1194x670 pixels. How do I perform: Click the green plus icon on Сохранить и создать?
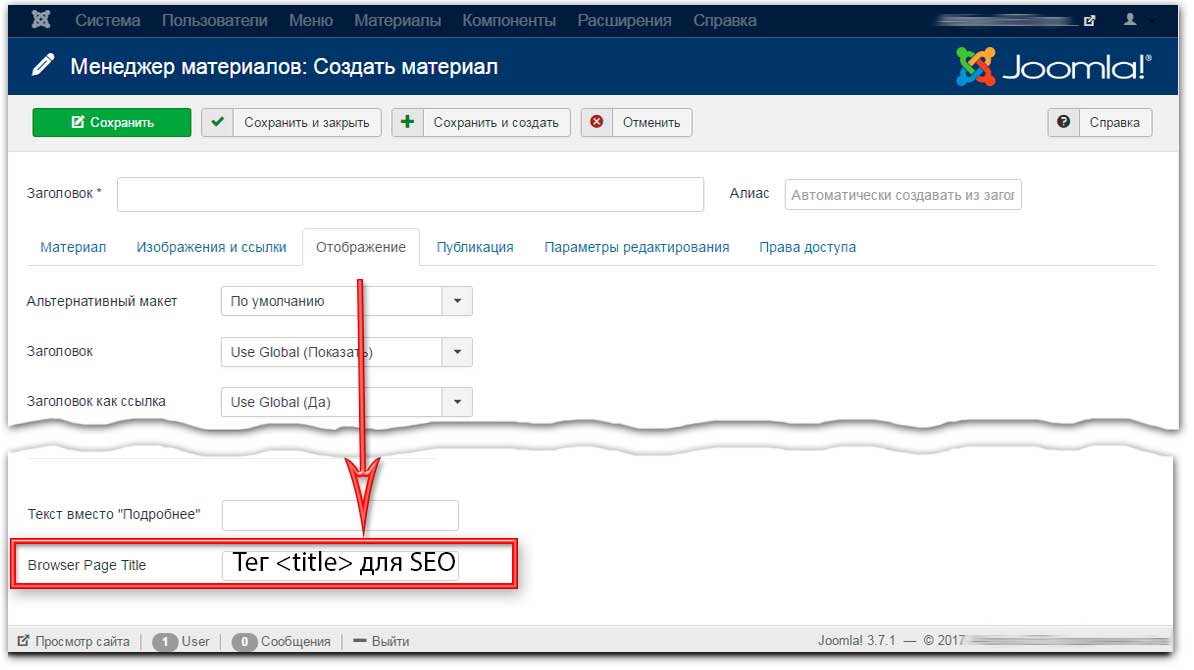pyautogui.click(x=407, y=123)
